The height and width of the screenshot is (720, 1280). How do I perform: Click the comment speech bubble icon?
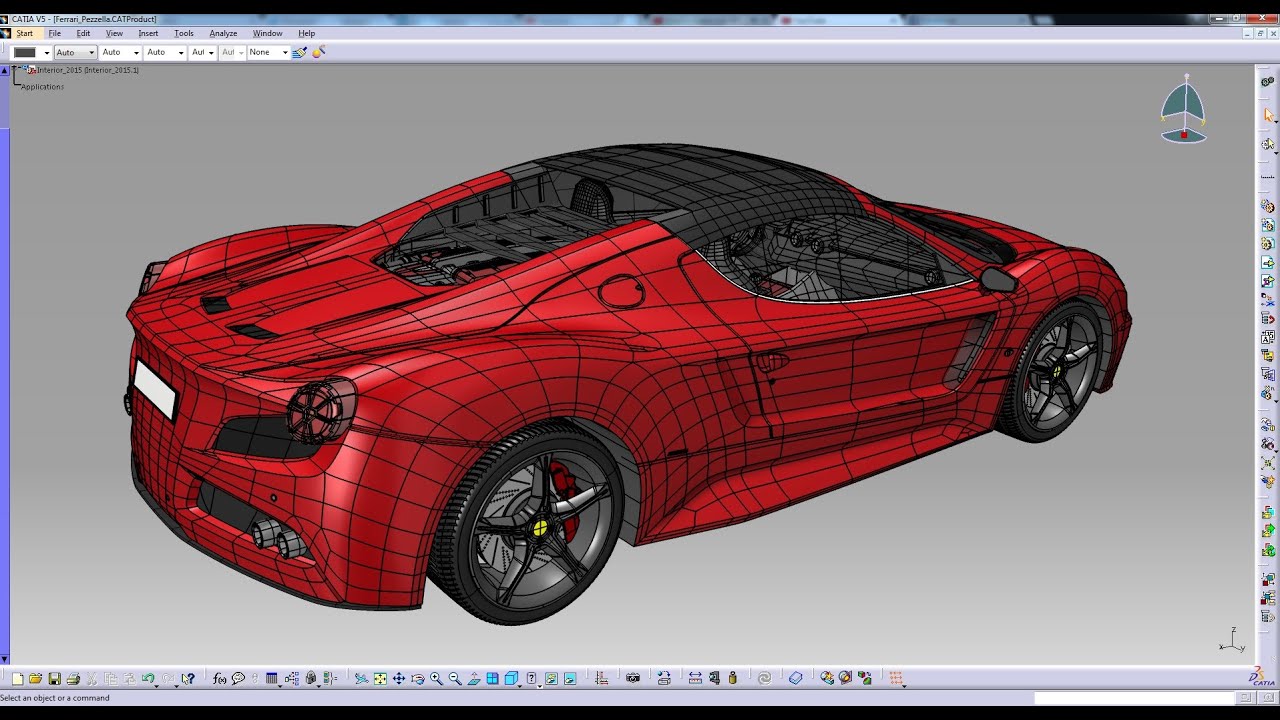coord(238,678)
